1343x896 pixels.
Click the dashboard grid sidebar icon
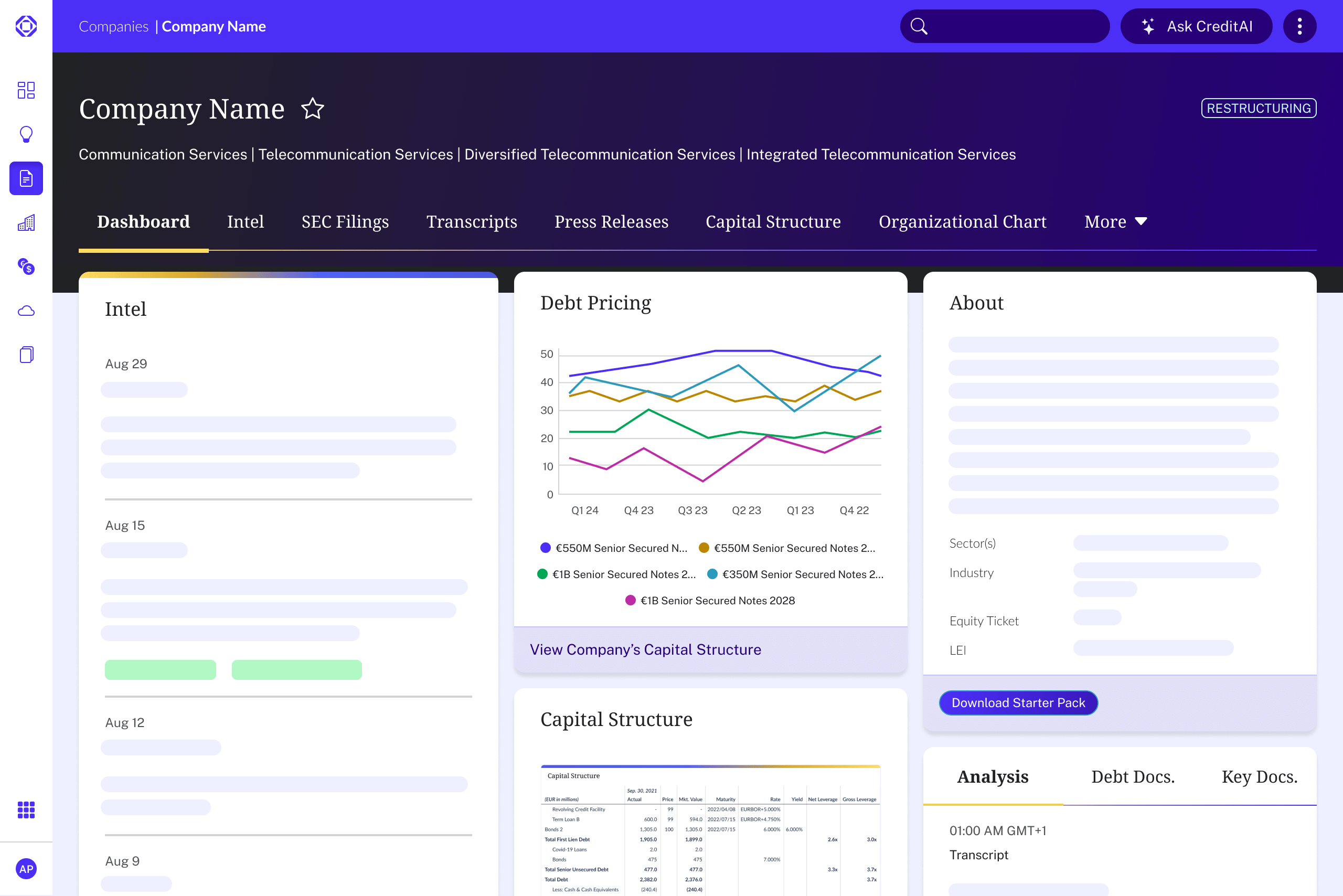pos(26,90)
